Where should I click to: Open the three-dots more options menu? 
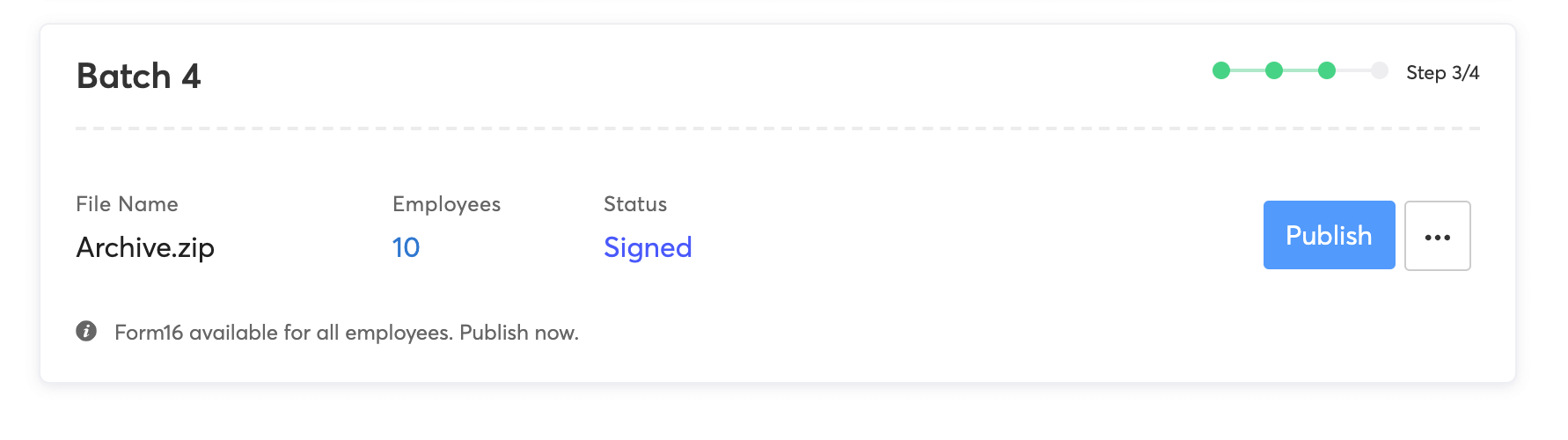1437,236
